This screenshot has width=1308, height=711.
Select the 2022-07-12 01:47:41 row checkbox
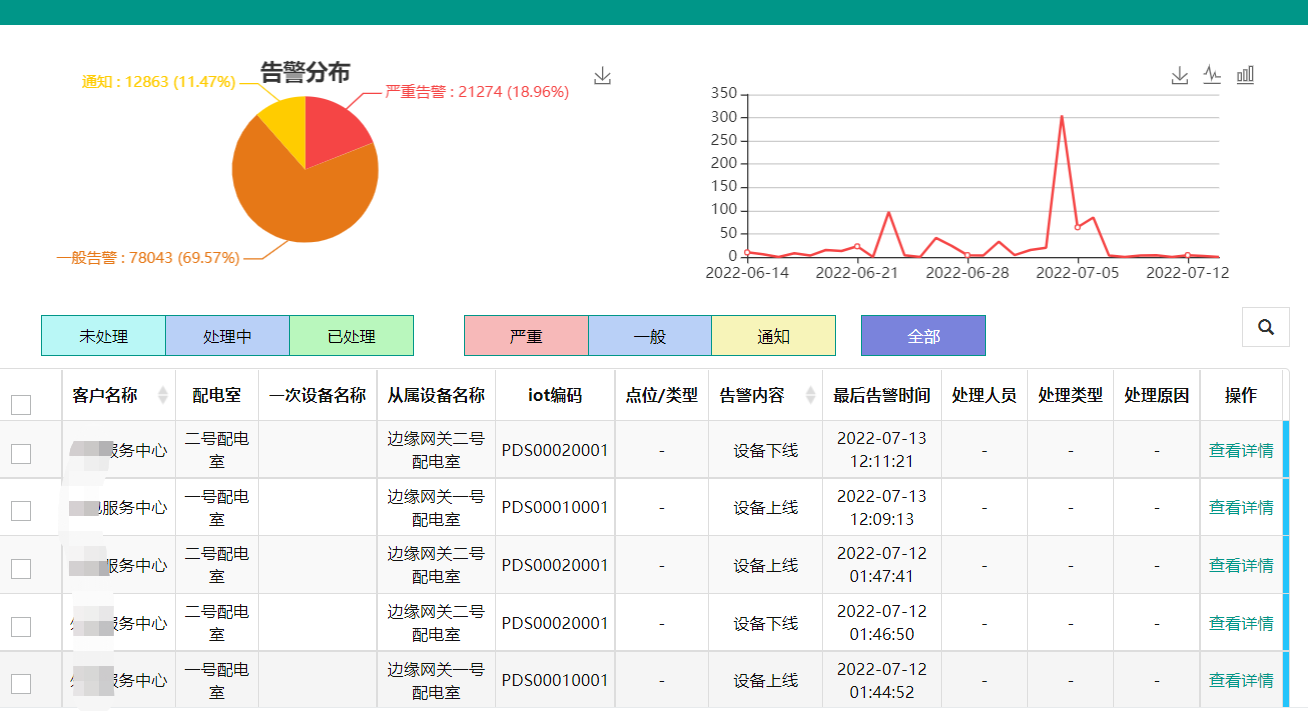pyautogui.click(x=21, y=568)
